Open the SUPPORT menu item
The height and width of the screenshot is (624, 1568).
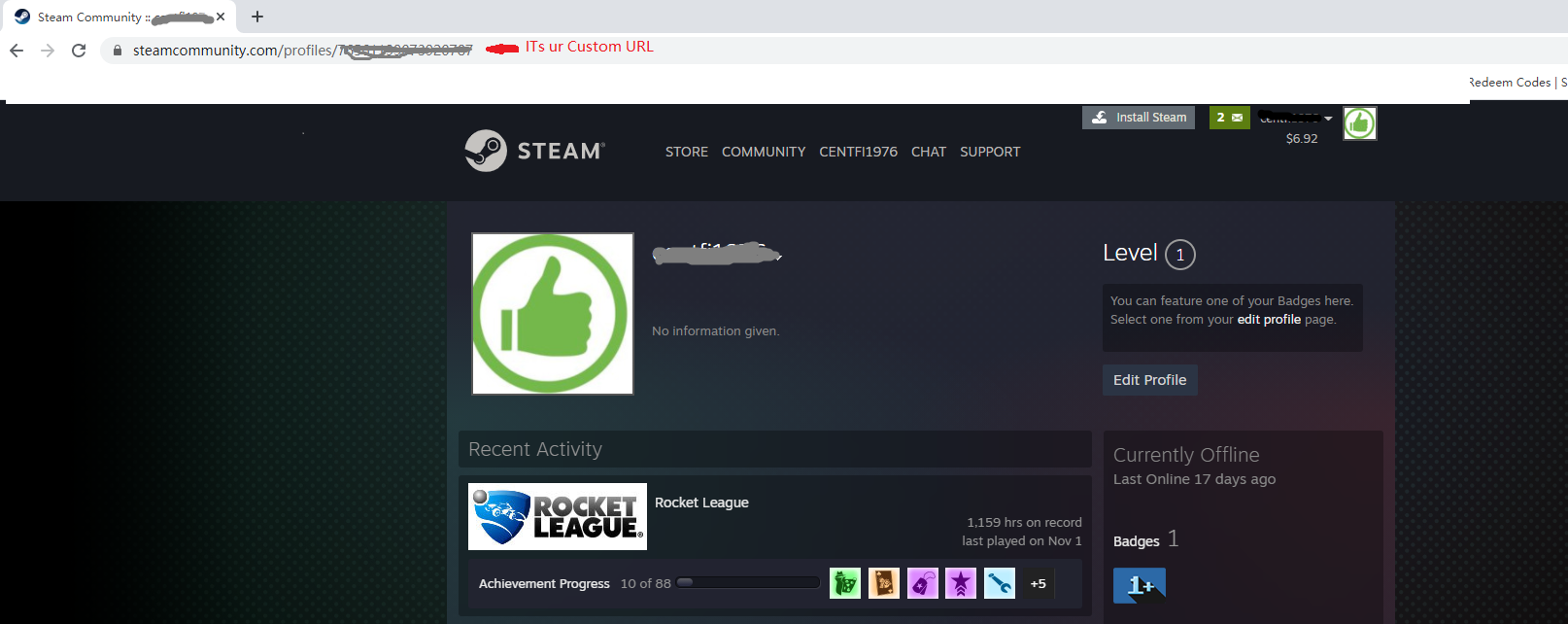point(990,152)
